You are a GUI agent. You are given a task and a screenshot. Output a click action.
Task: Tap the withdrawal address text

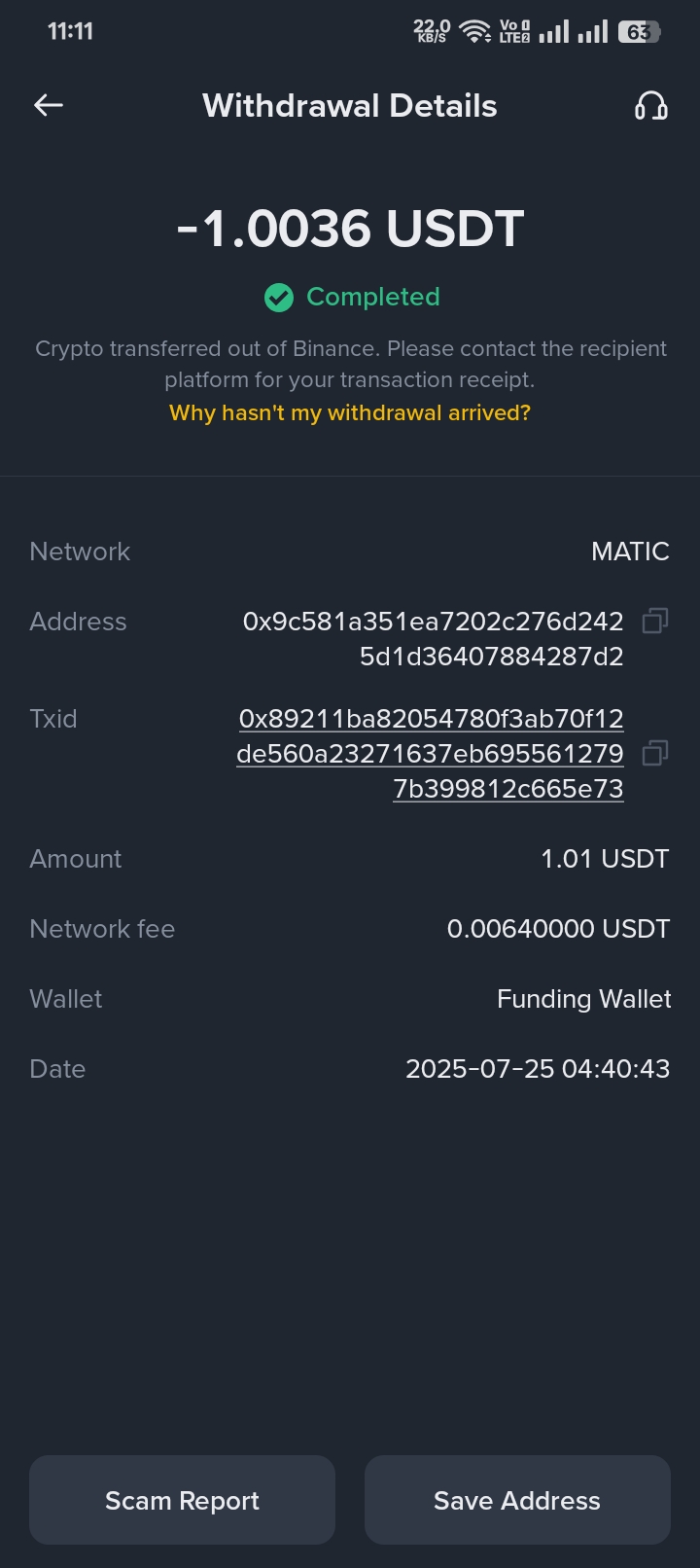(433, 639)
